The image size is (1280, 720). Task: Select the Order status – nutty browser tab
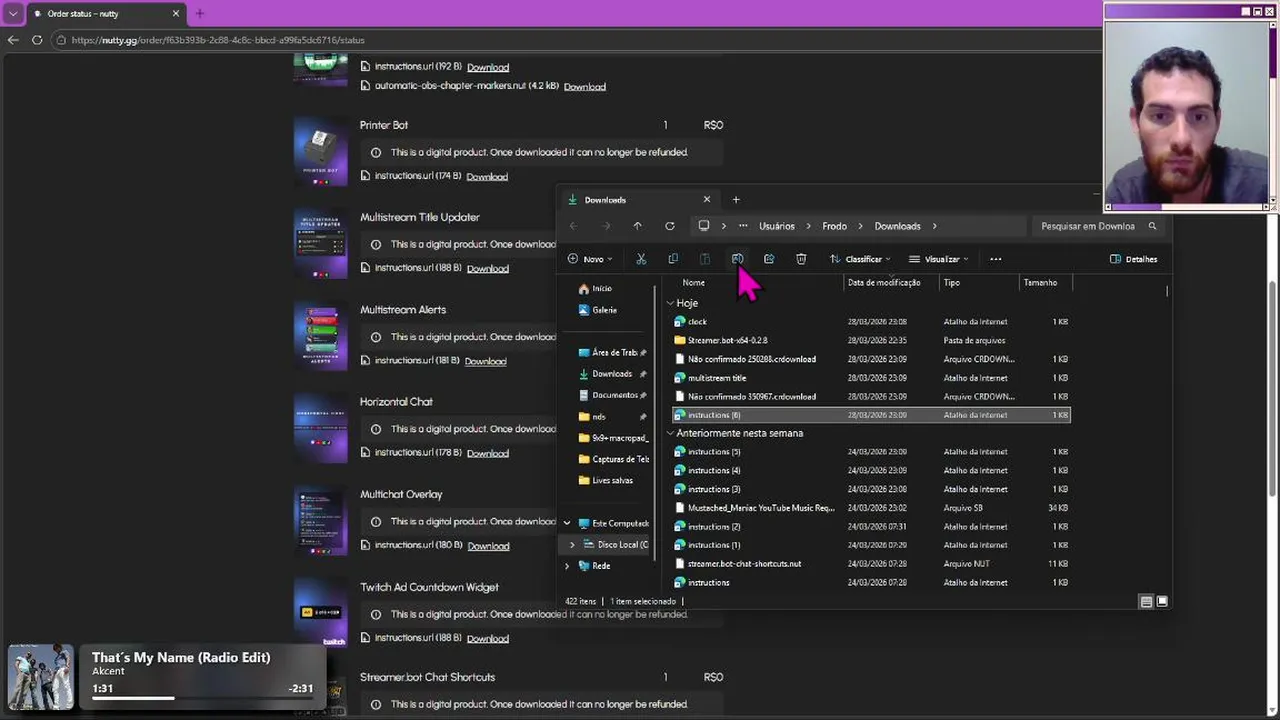point(107,14)
